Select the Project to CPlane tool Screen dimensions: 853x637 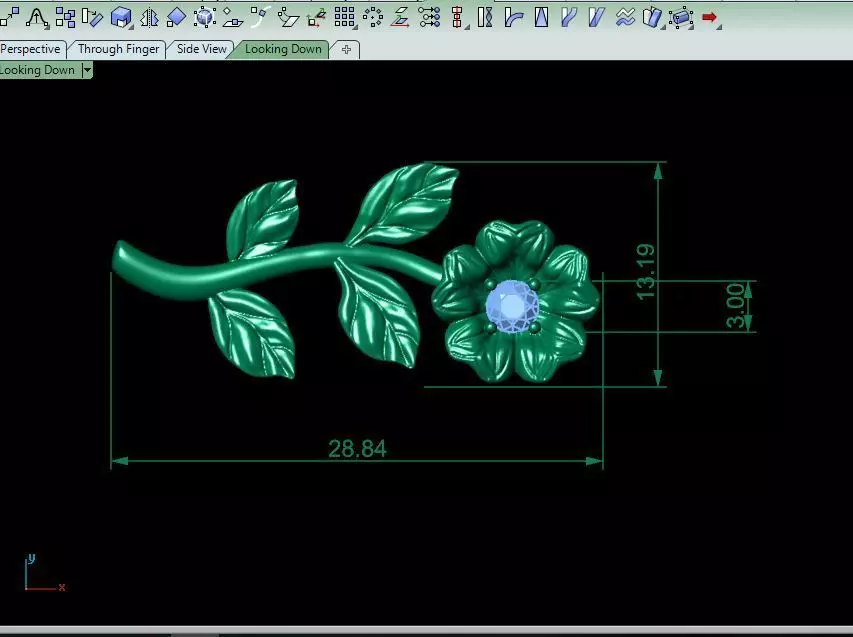[233, 17]
